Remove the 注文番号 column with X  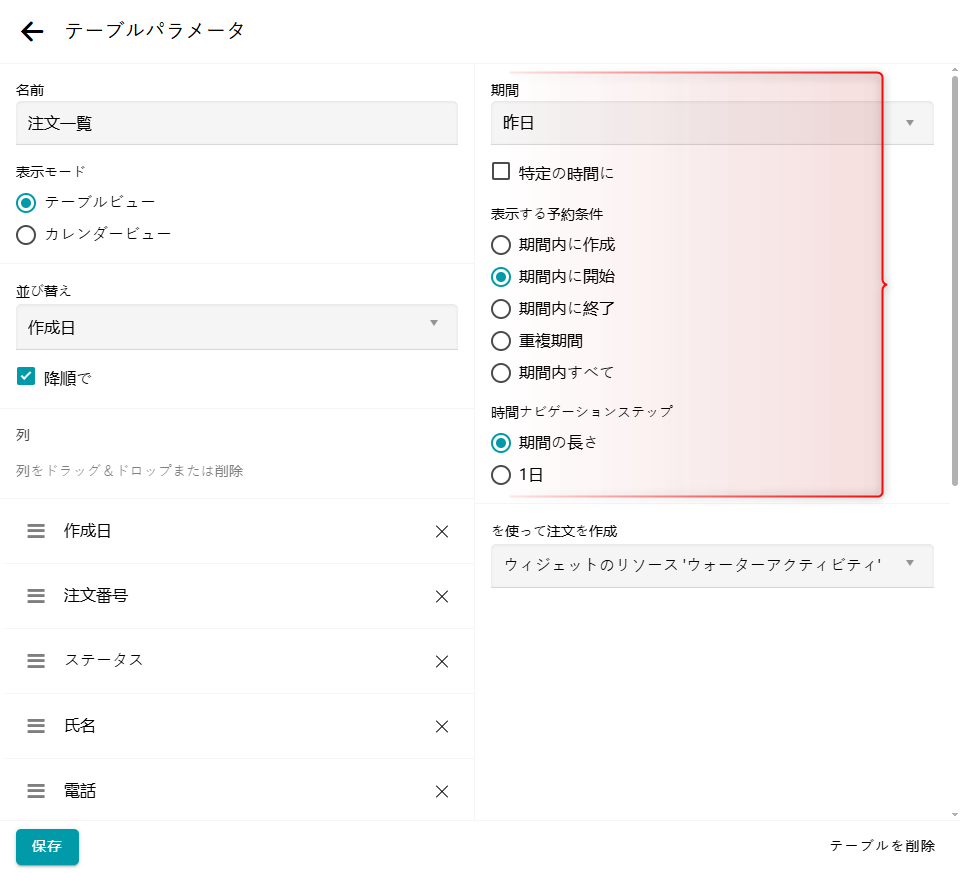point(442,597)
